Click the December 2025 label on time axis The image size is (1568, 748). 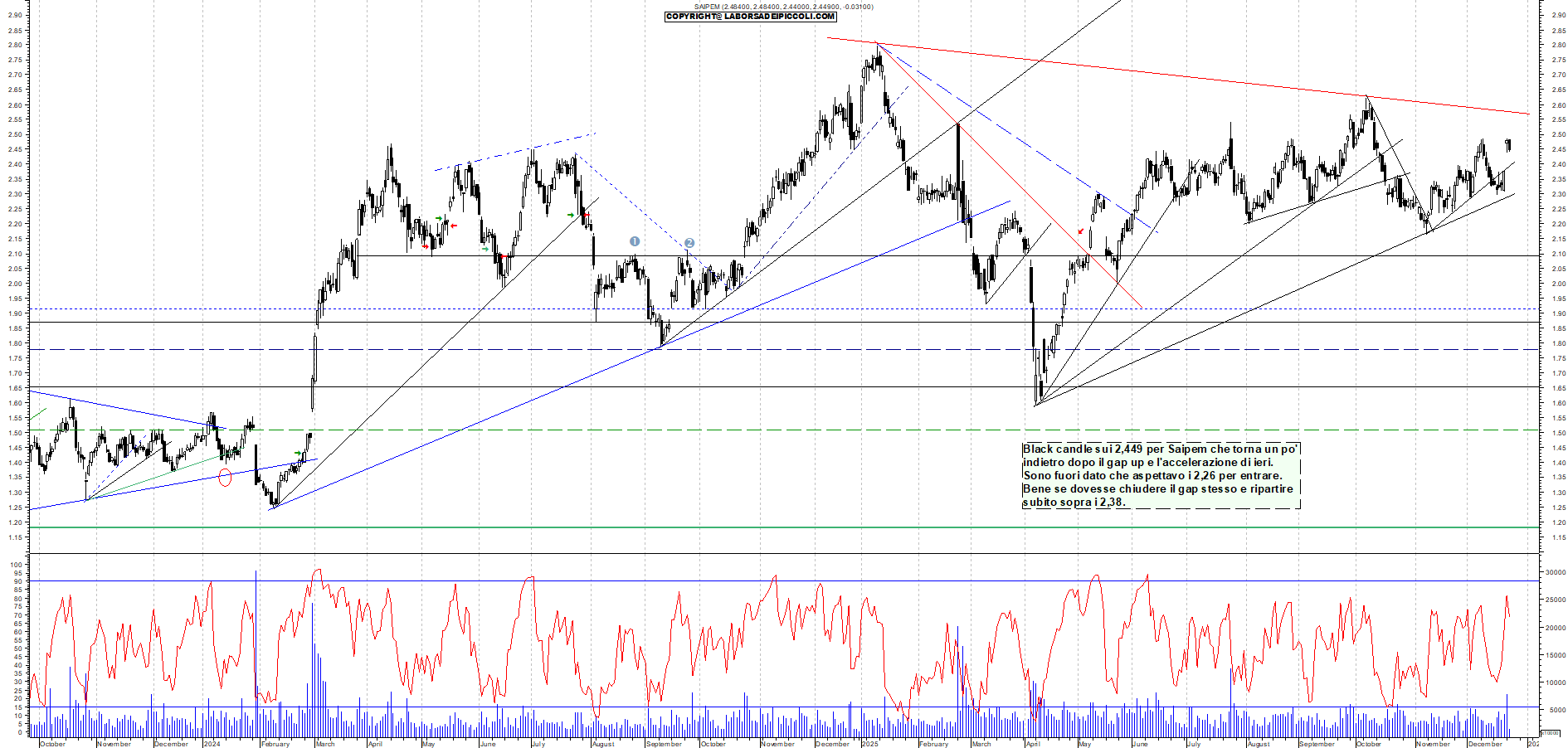1485,744
